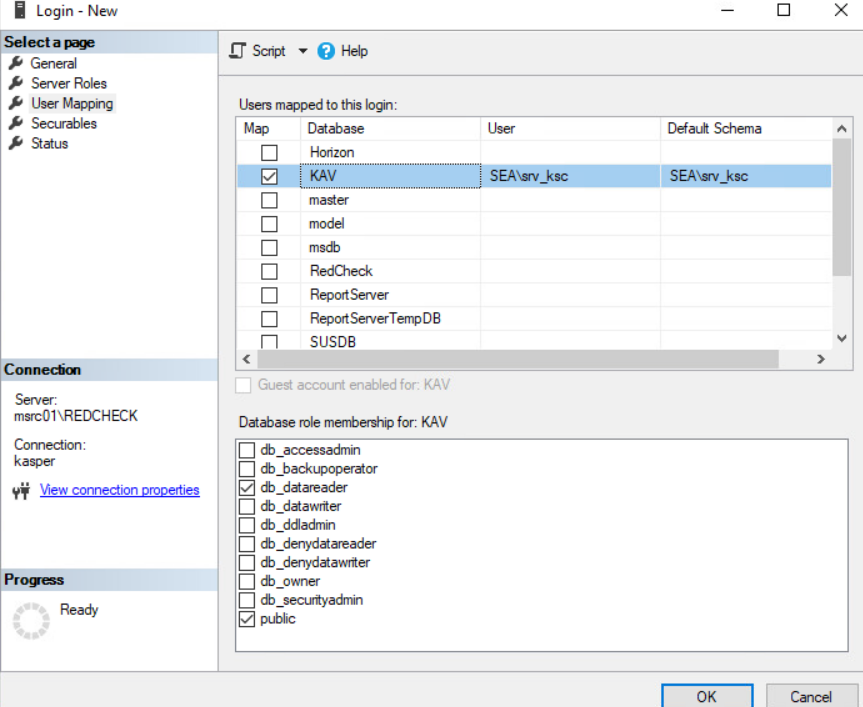The image size is (863, 707).
Task: Open View connection properties link
Action: coord(119,489)
